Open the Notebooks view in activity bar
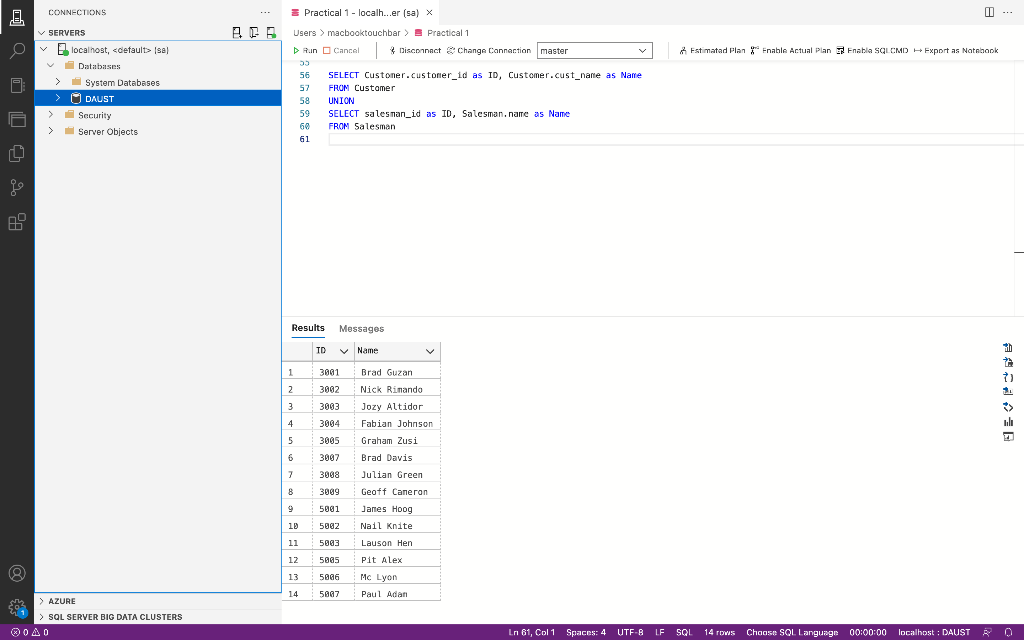 pyautogui.click(x=17, y=86)
